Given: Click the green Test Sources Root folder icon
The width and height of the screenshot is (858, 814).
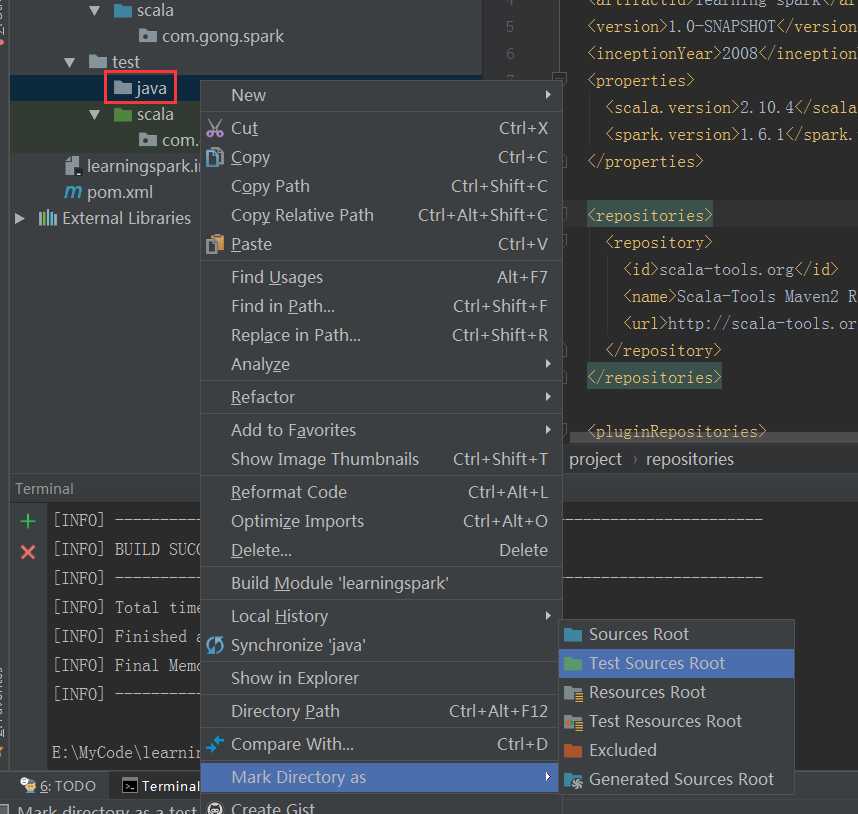Looking at the screenshot, I should (573, 664).
